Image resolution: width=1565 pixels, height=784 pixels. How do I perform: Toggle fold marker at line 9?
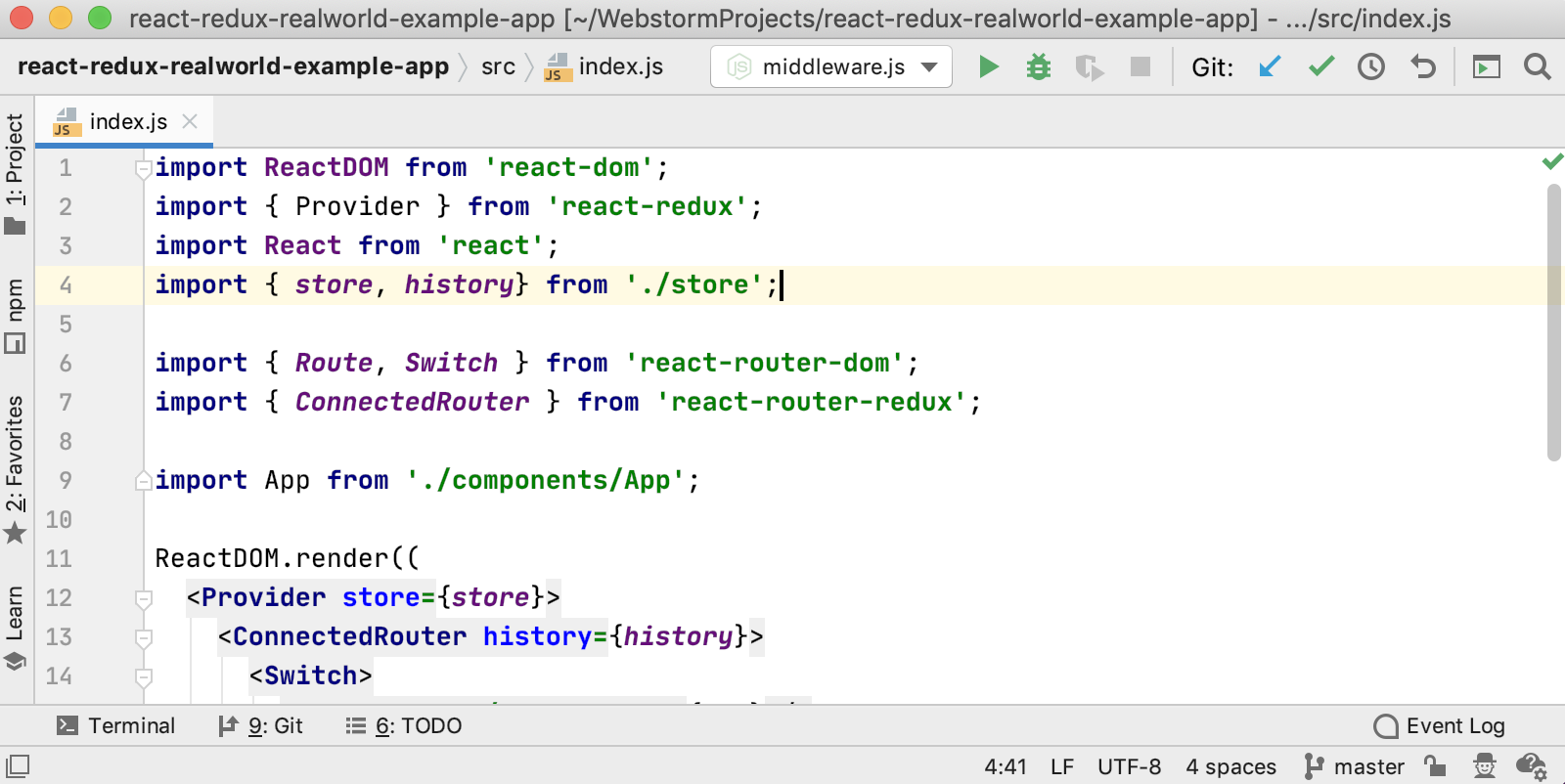(144, 480)
